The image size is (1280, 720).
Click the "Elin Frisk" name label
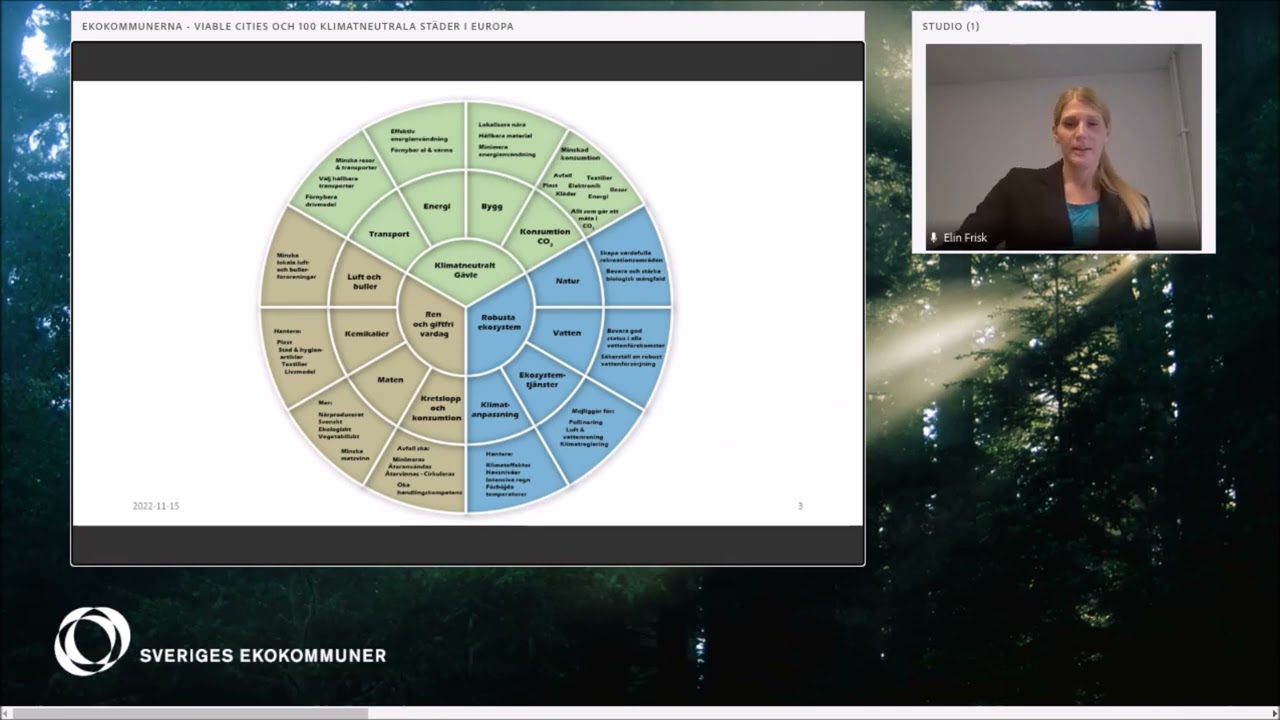[966, 238]
